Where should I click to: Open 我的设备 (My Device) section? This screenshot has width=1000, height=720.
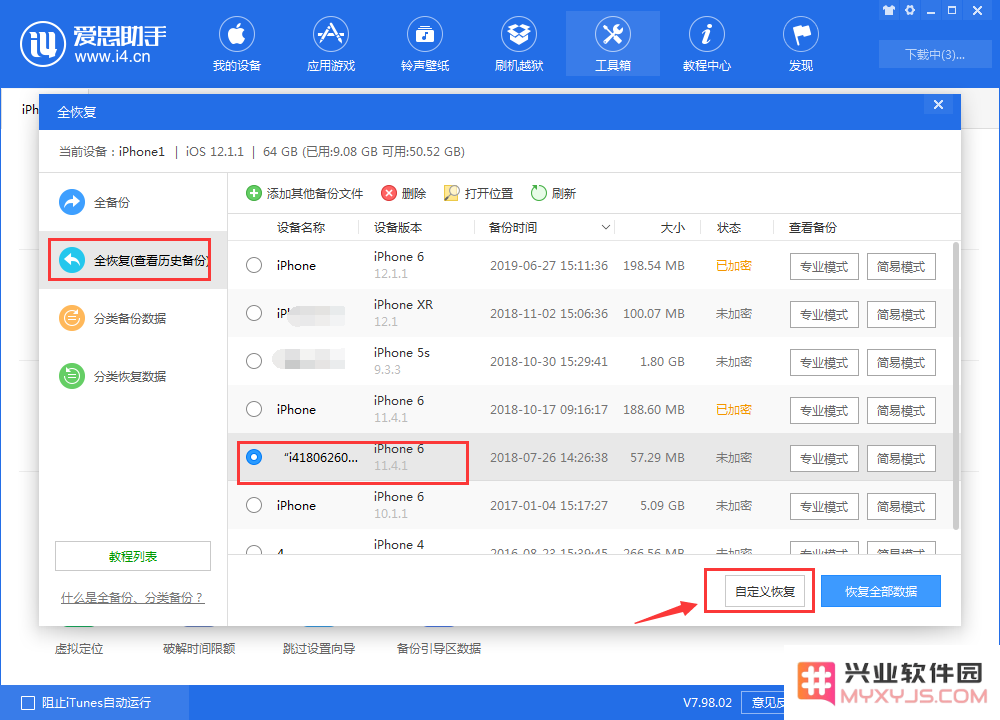click(x=237, y=45)
